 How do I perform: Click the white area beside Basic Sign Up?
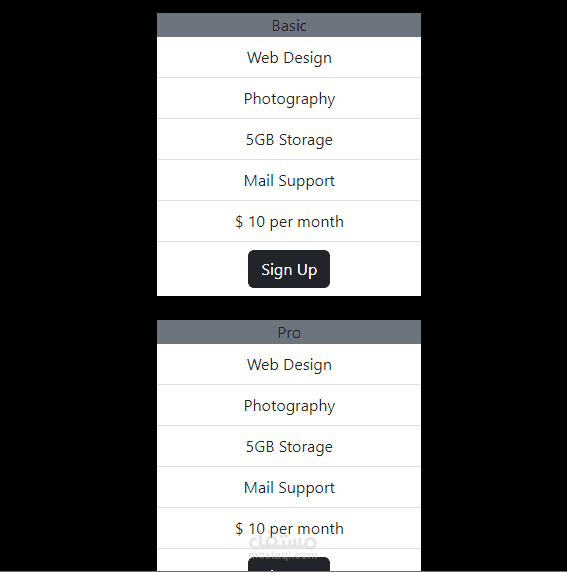click(x=375, y=269)
